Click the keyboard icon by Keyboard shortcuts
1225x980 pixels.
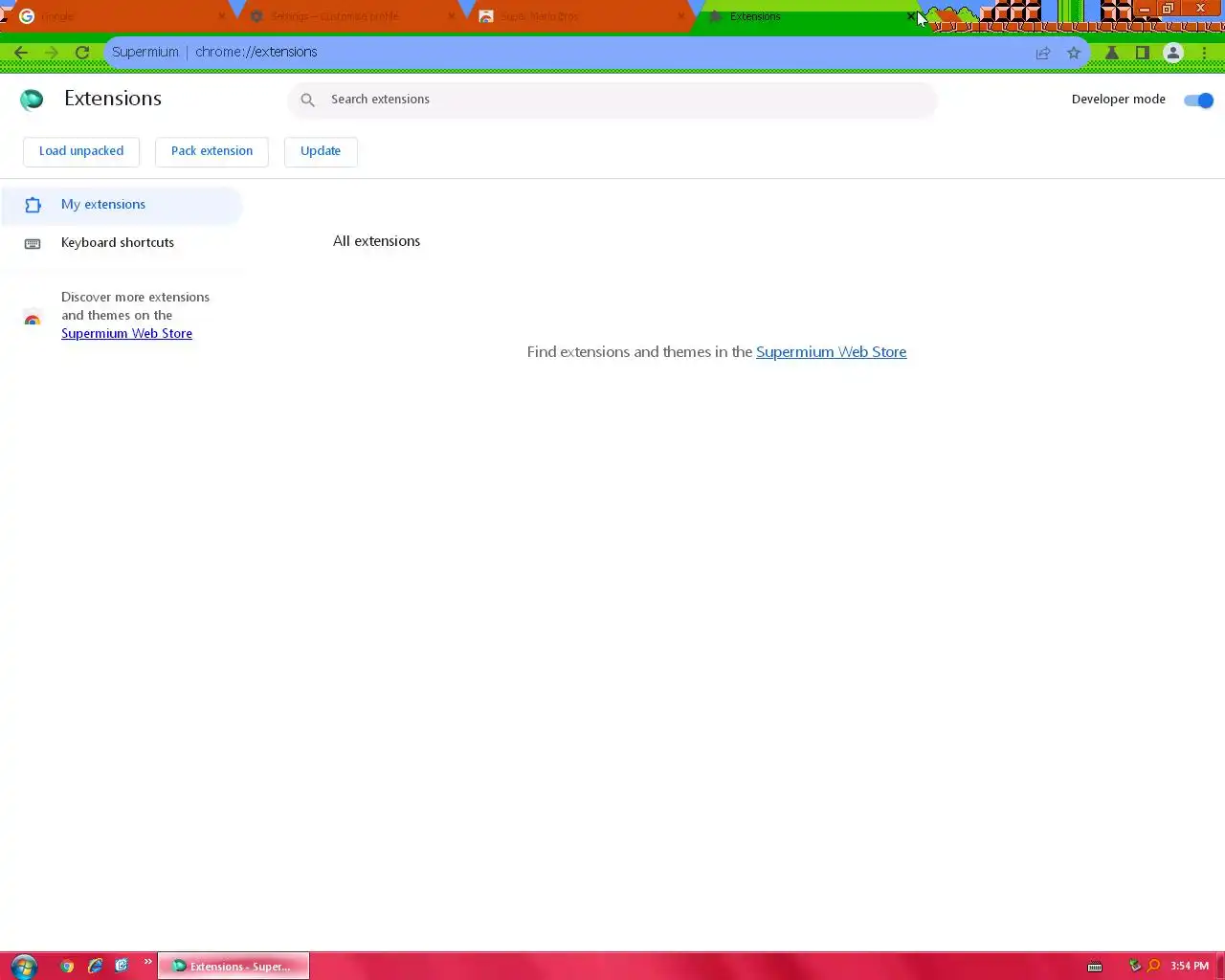coord(33,243)
